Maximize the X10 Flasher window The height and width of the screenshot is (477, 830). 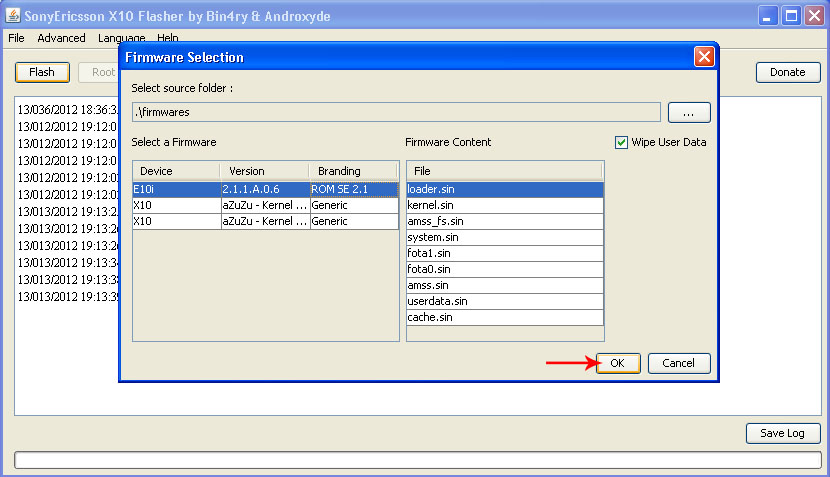pos(791,15)
